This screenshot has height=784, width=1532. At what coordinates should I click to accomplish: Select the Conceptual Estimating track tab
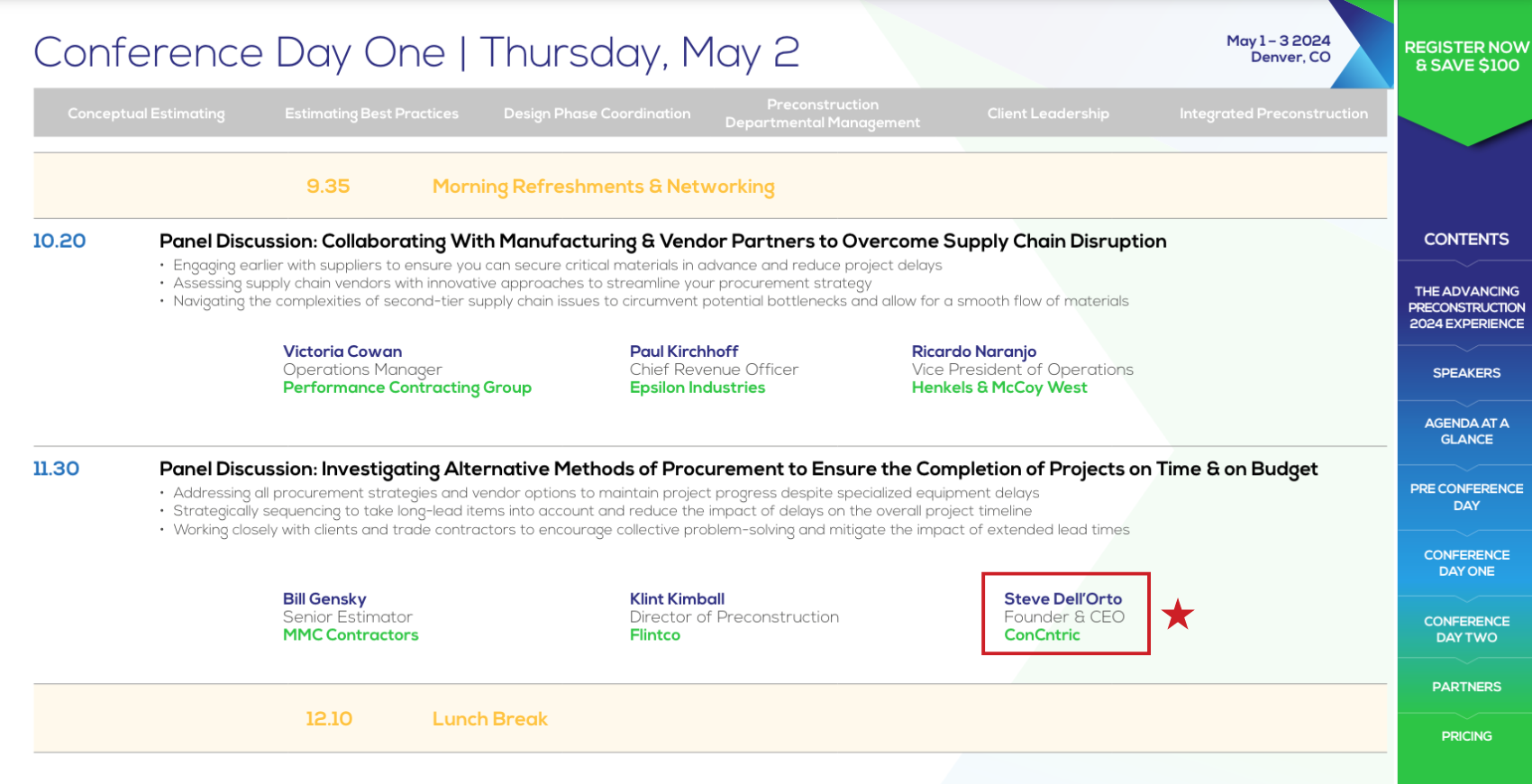146,114
